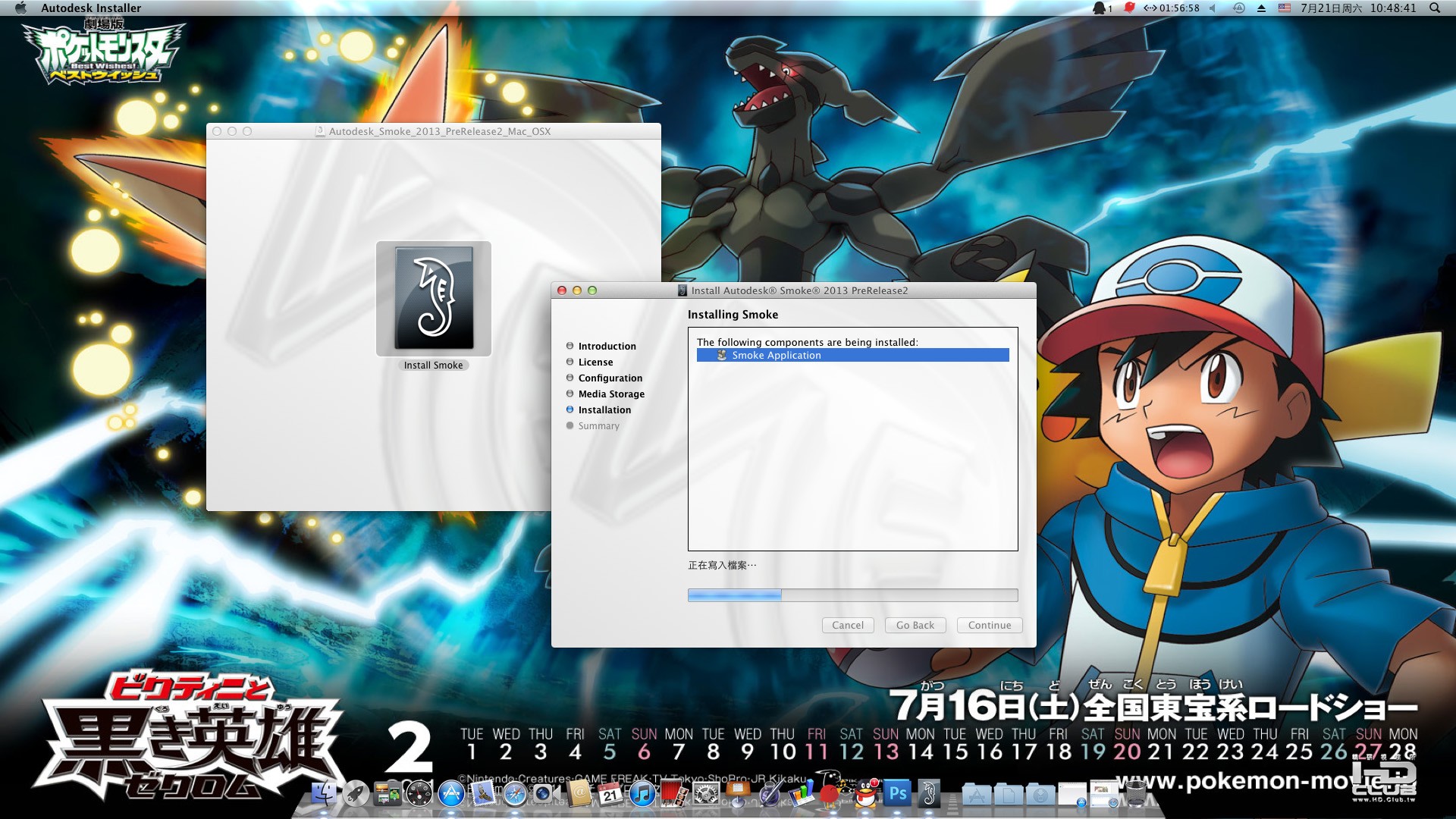Click the Install Smoke label
The height and width of the screenshot is (819, 1456).
(x=433, y=365)
